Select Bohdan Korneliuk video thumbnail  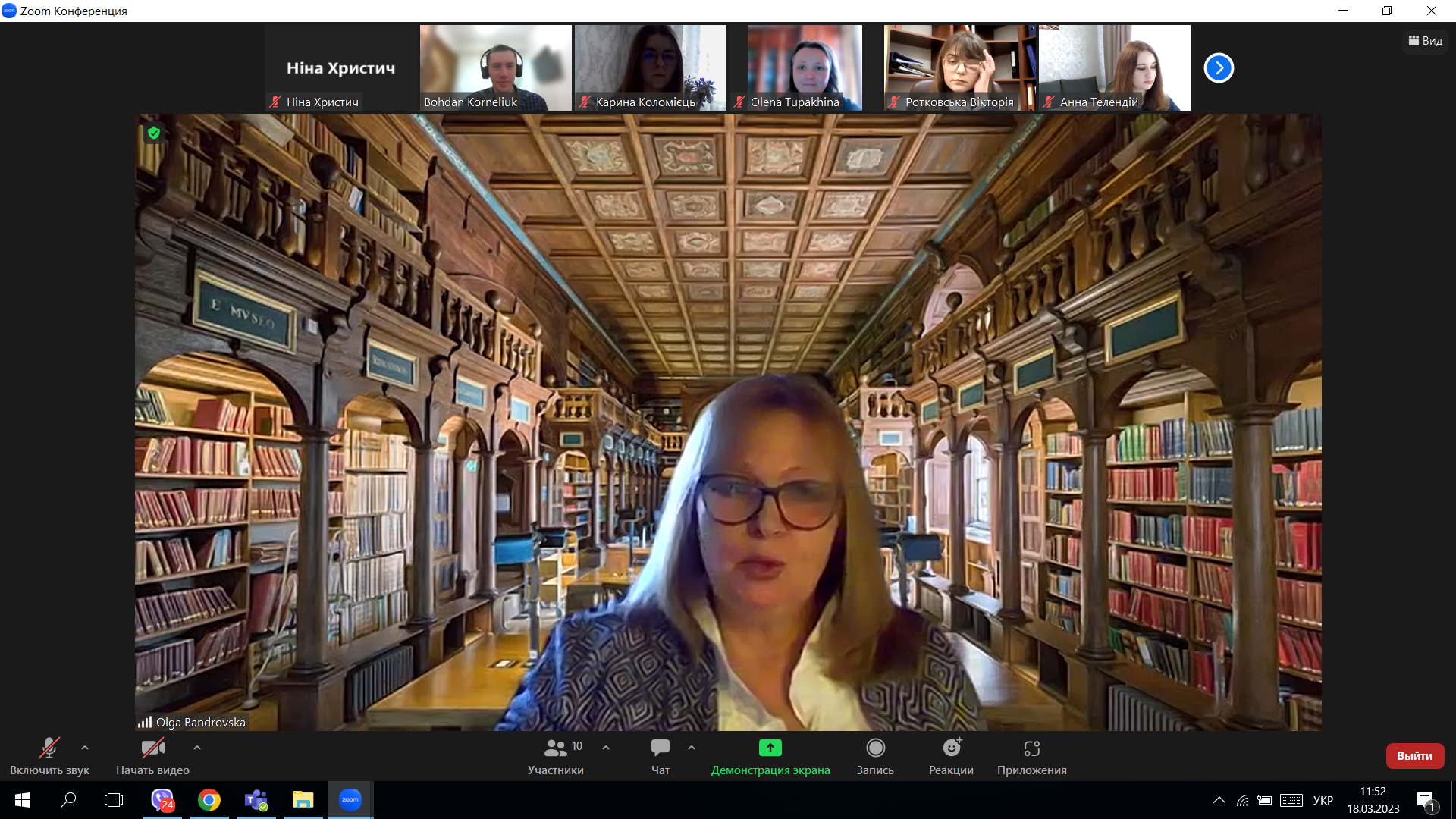496,68
